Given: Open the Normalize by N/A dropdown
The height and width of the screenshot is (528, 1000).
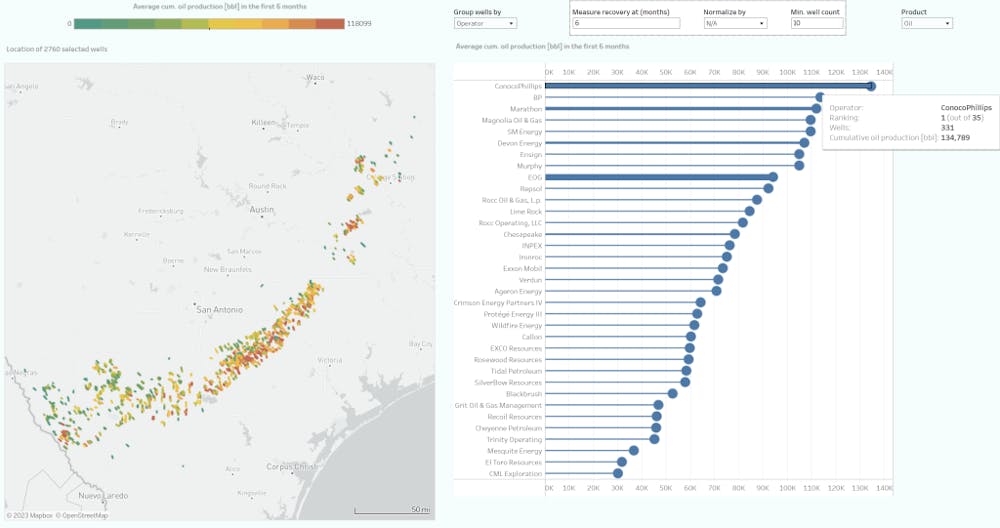Looking at the screenshot, I should coord(735,24).
